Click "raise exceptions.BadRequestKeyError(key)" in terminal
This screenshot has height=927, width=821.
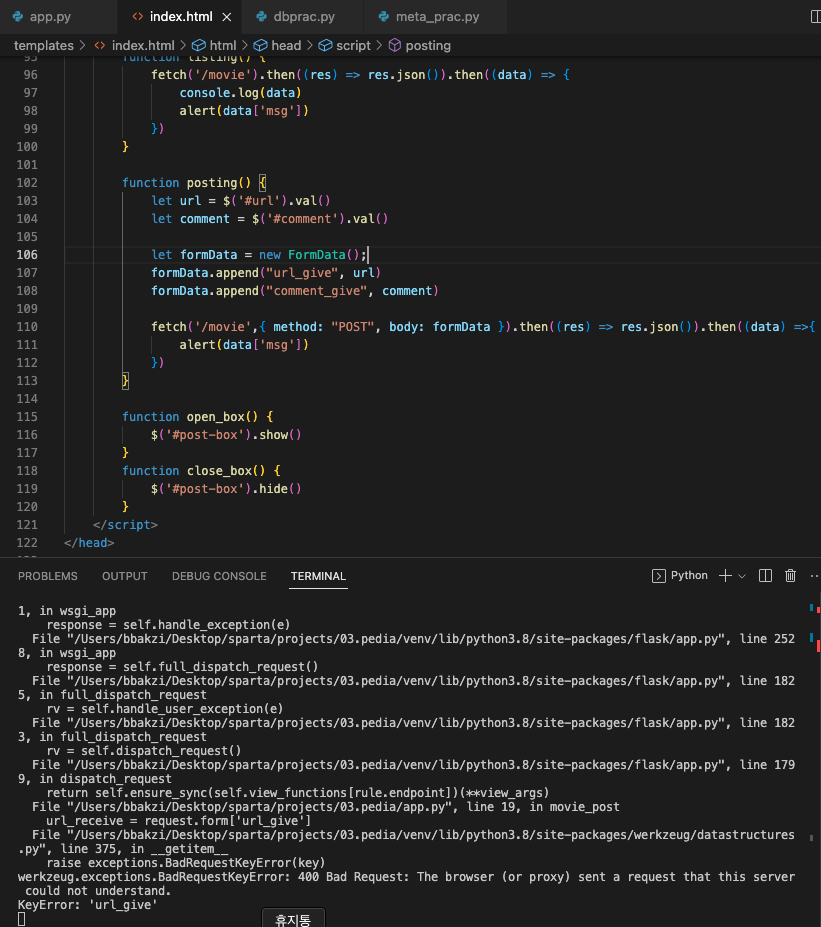[186, 863]
